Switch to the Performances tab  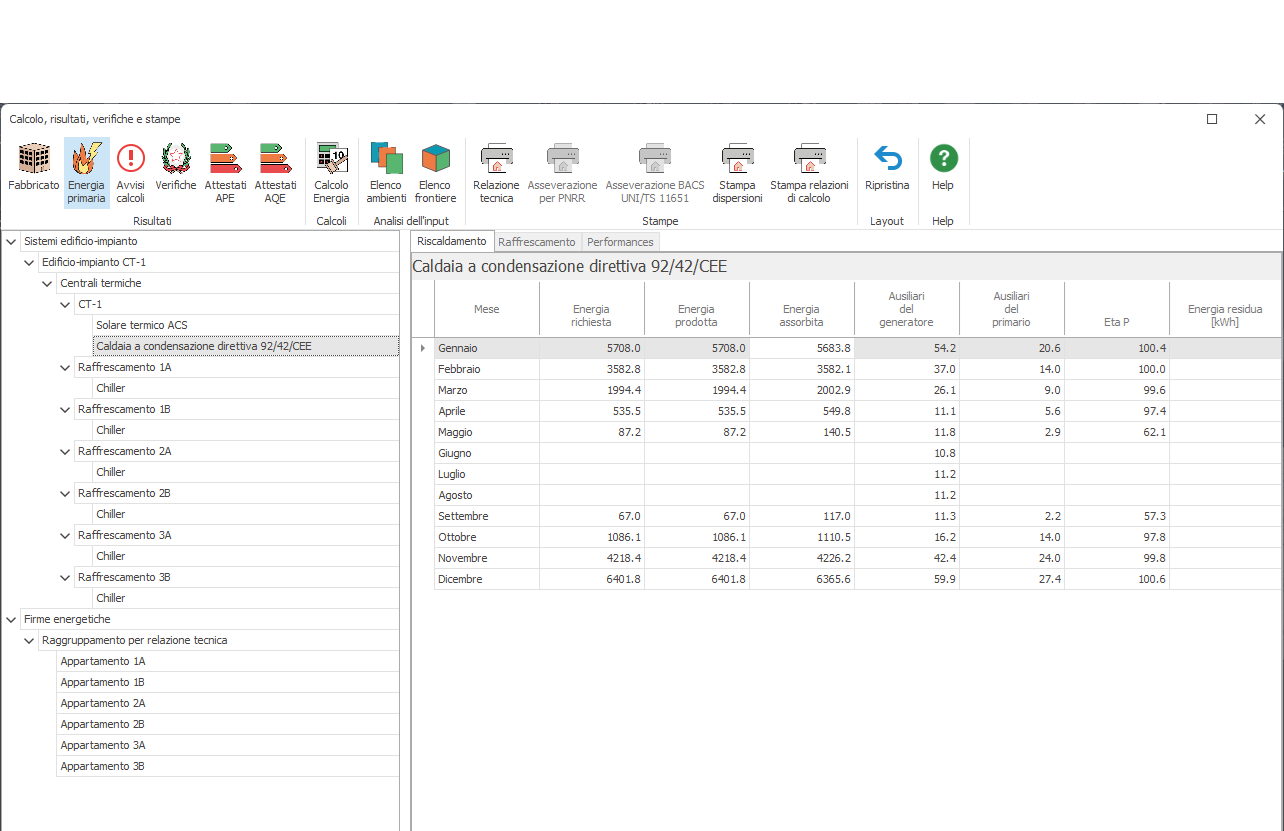tap(620, 242)
